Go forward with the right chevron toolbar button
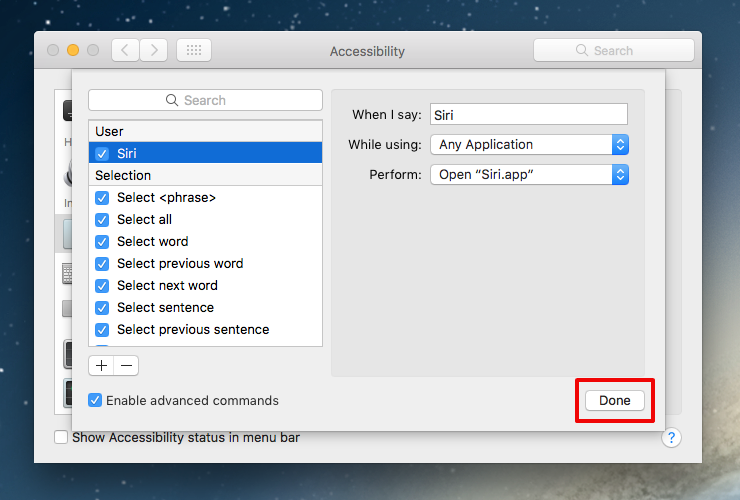 (x=154, y=50)
